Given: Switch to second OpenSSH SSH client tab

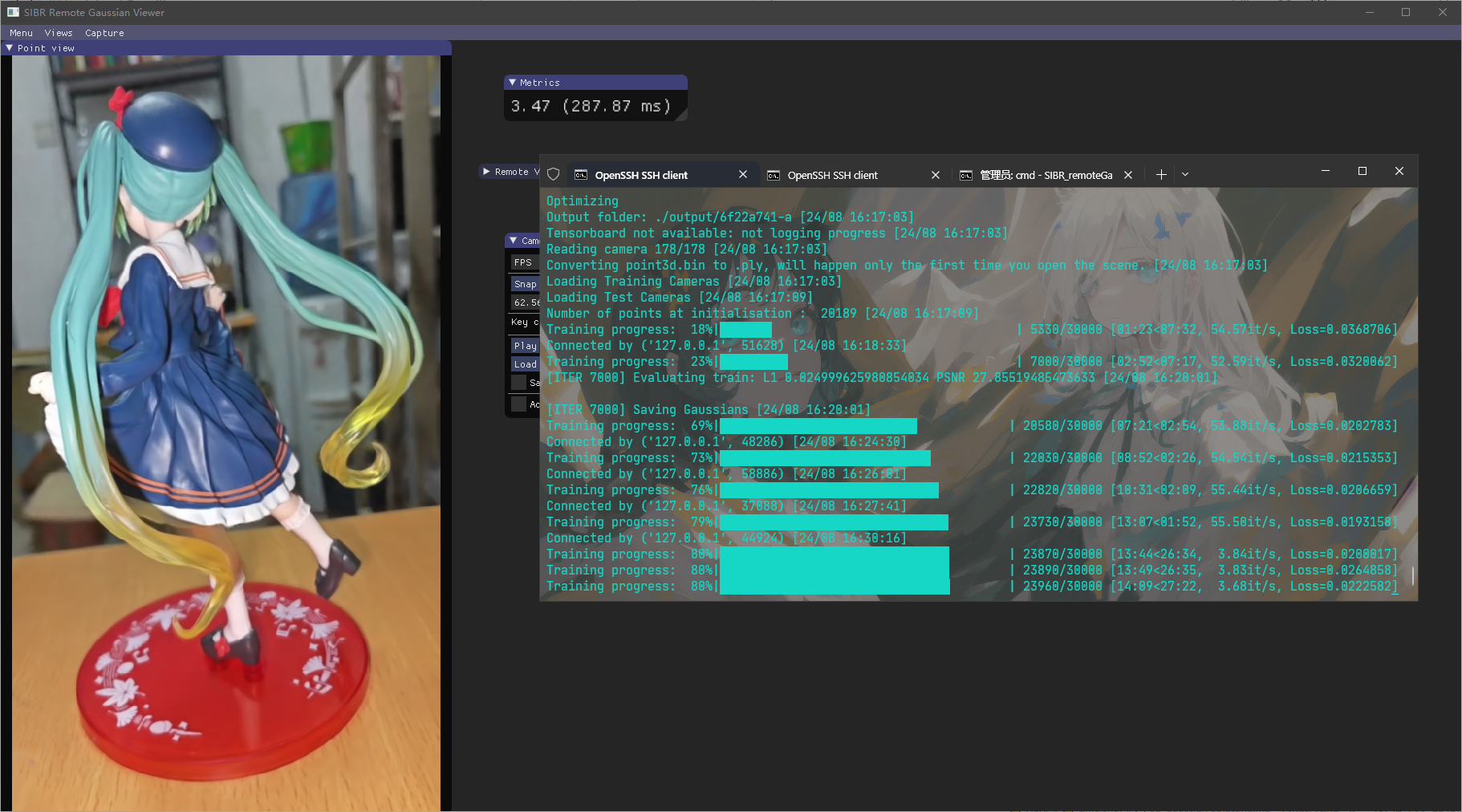Looking at the screenshot, I should [855, 175].
